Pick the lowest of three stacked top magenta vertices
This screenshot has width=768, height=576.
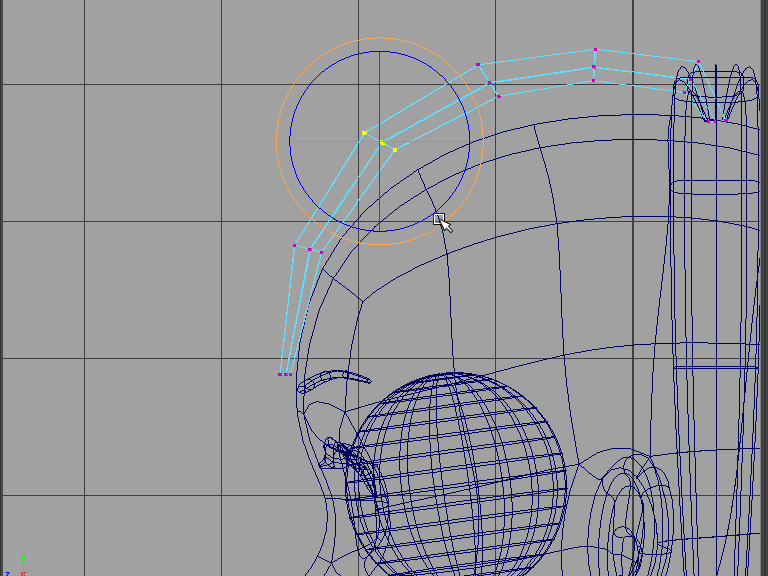[x=593, y=80]
